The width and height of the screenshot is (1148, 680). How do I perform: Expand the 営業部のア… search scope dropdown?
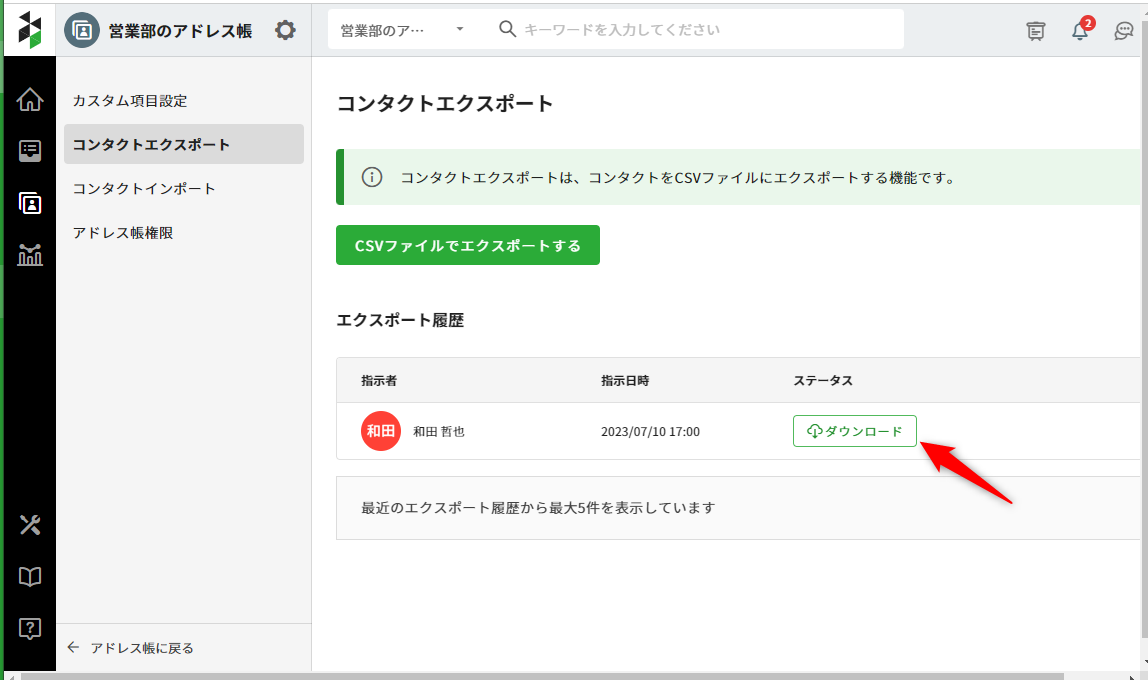pos(403,30)
